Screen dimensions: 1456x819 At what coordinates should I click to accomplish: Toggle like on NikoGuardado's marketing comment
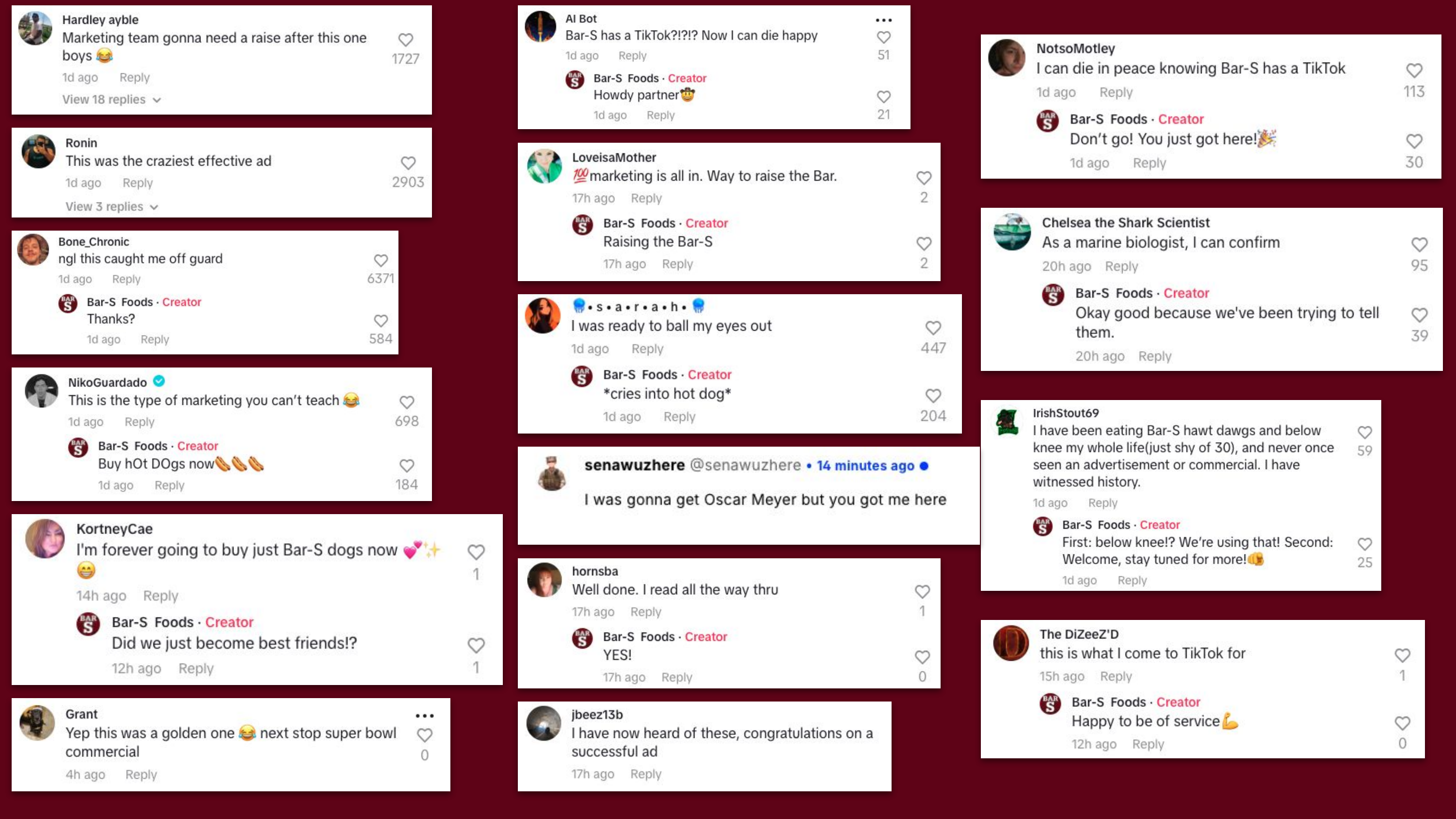pos(407,402)
